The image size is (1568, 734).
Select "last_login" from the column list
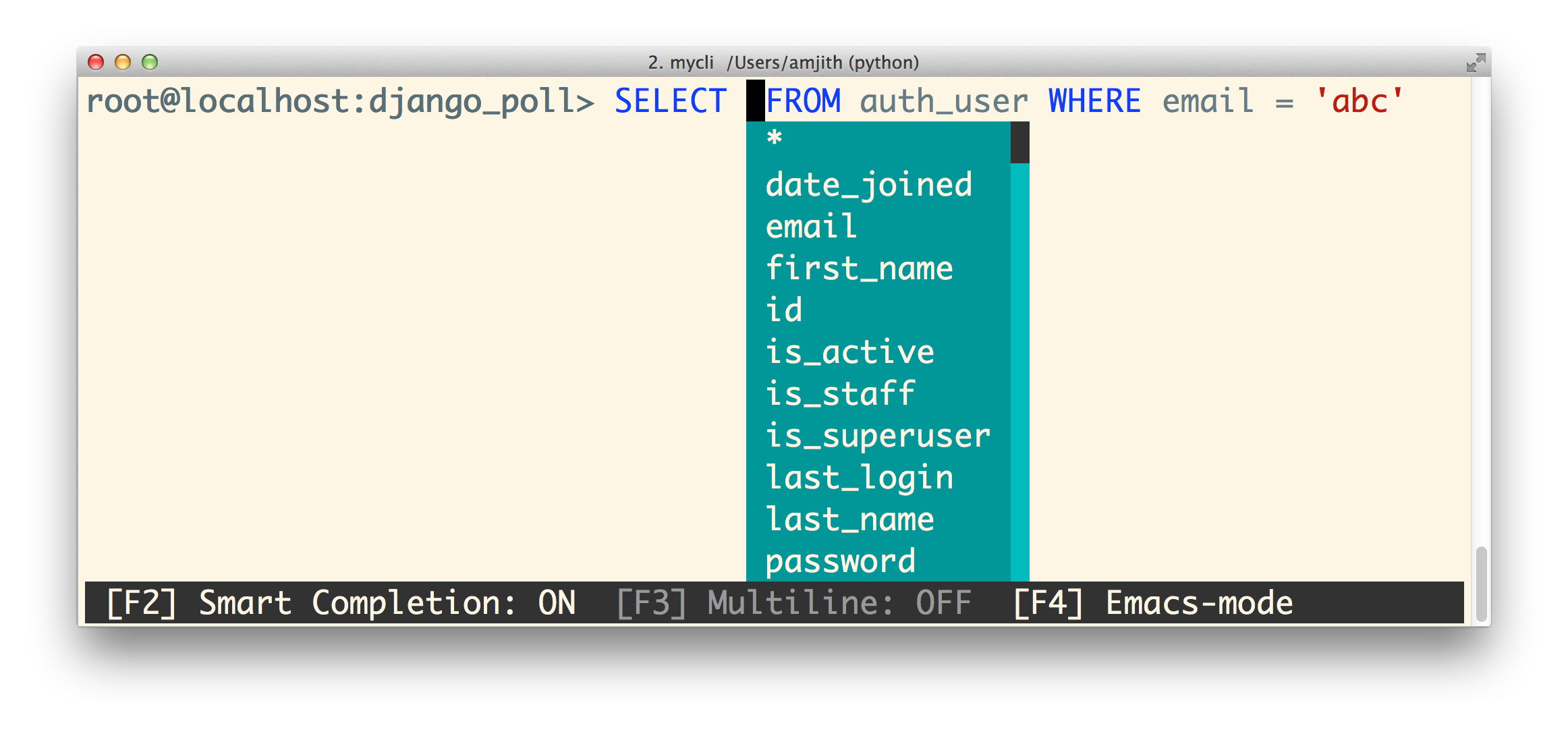pyautogui.click(x=859, y=477)
